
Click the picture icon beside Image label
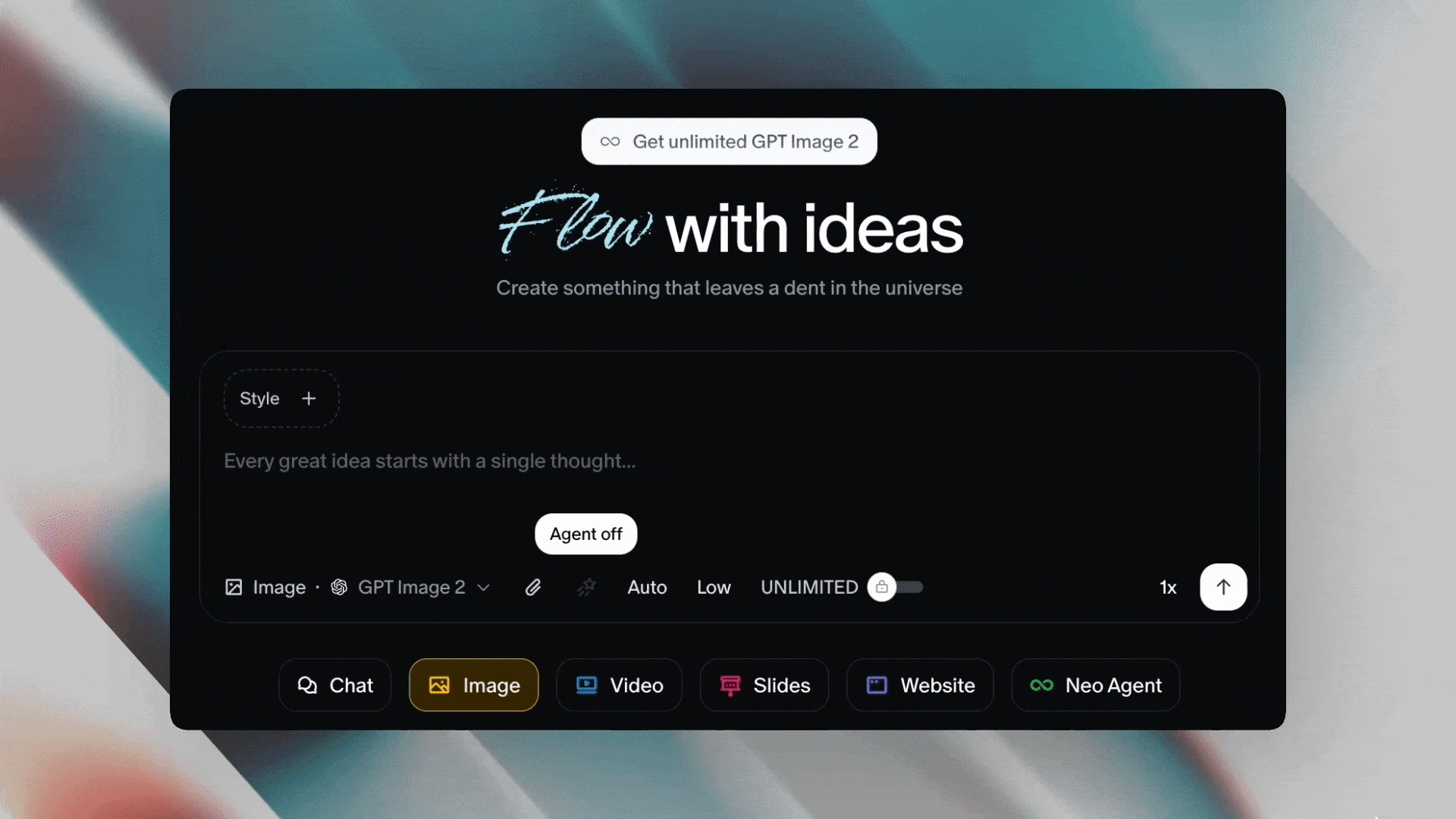(234, 587)
